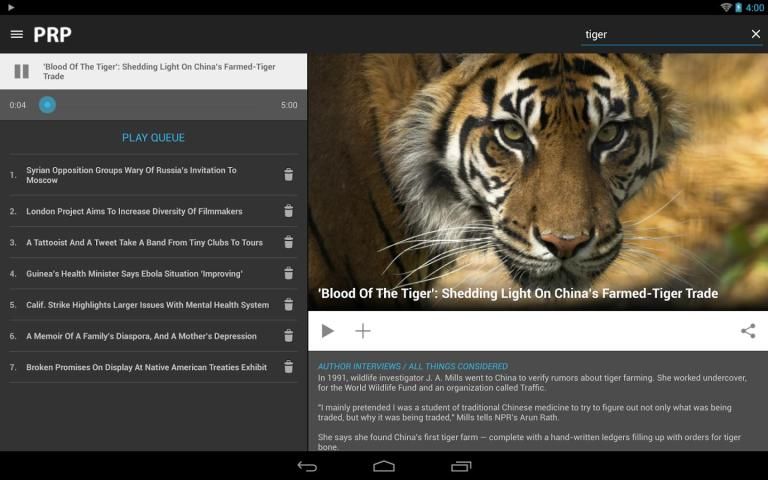Viewport: 768px width, 480px height.
Task: Click the playback progress slider knob
Action: click(x=47, y=105)
